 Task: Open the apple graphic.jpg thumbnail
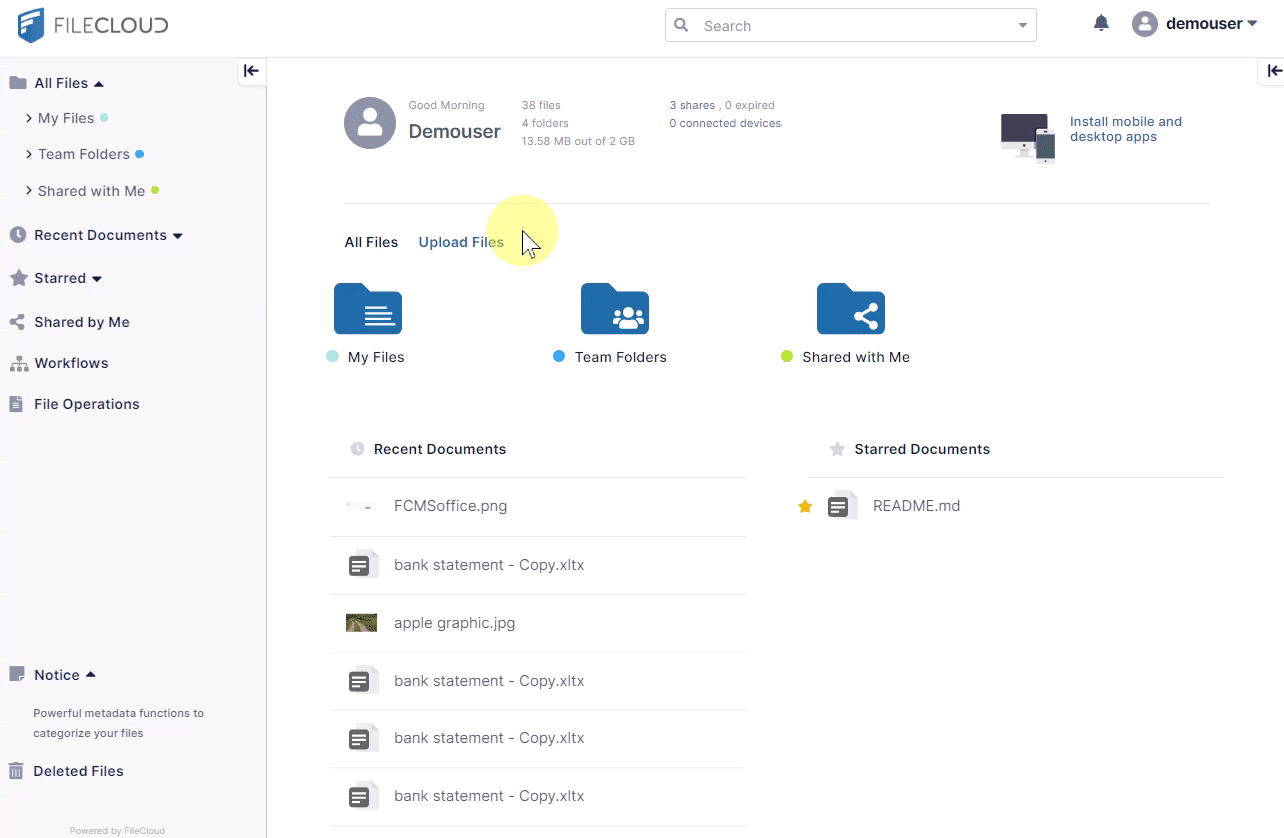tap(361, 623)
